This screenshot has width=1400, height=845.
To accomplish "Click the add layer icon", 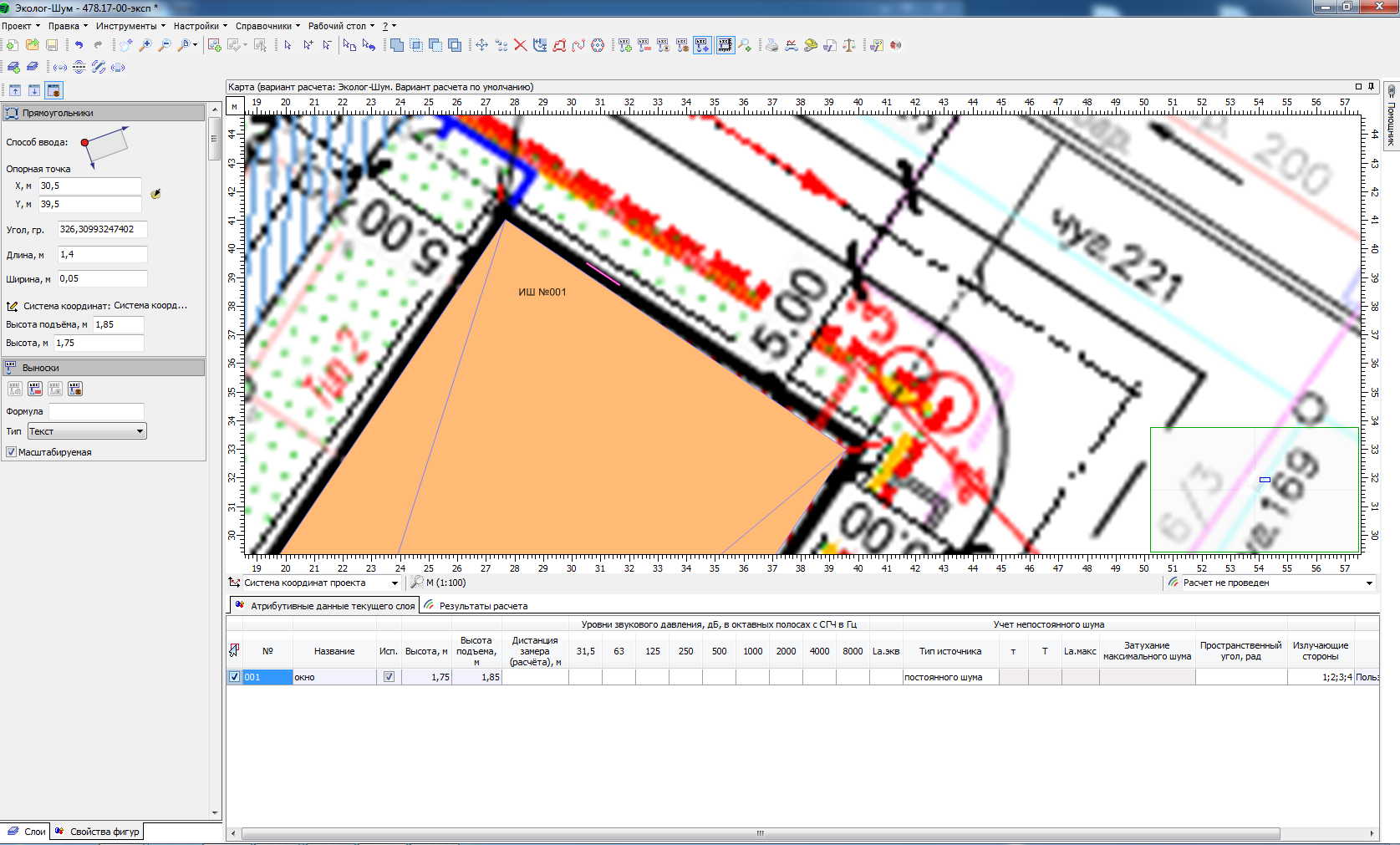I will coord(13,67).
